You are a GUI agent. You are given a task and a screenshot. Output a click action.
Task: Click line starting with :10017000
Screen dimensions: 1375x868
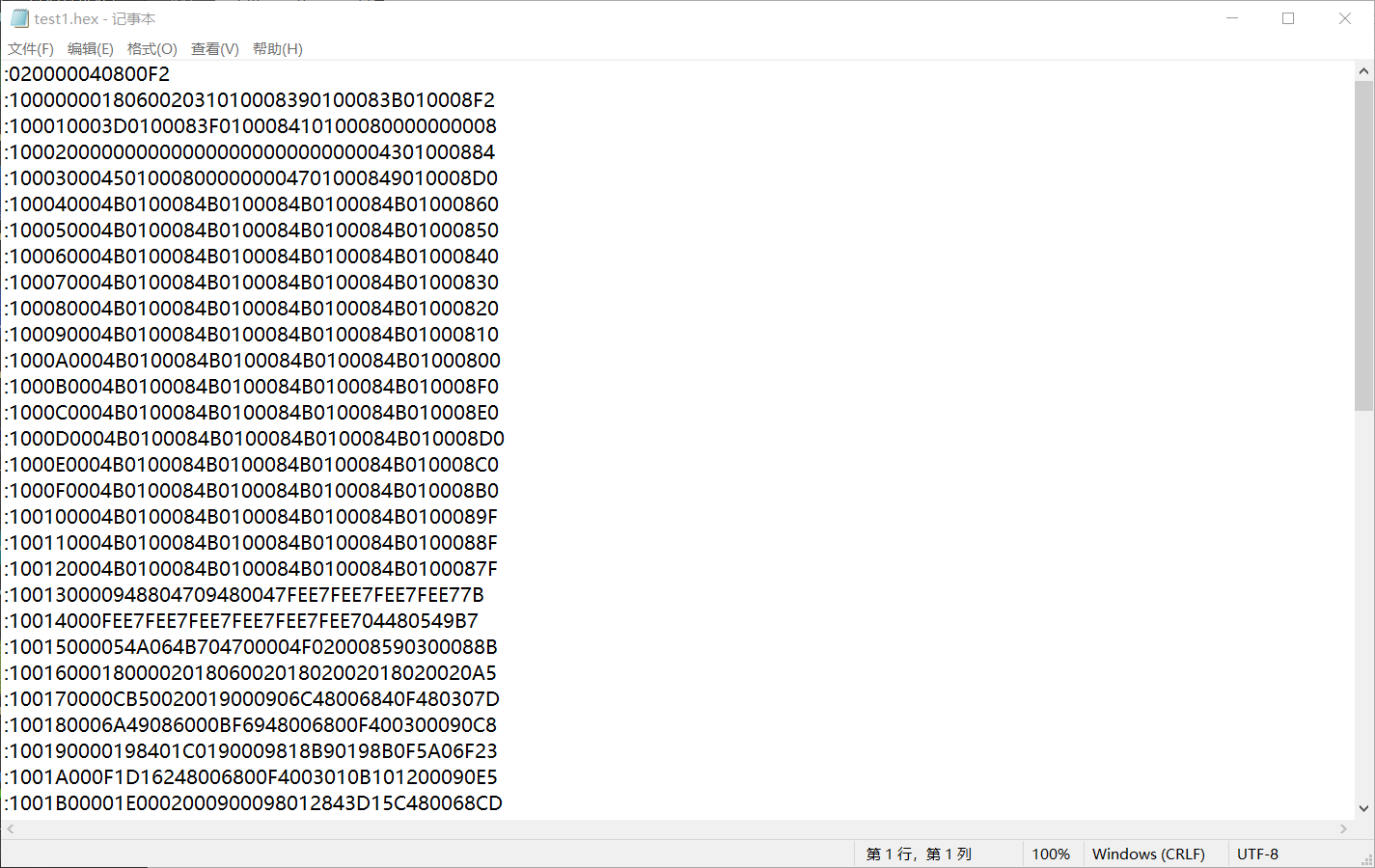pos(252,699)
